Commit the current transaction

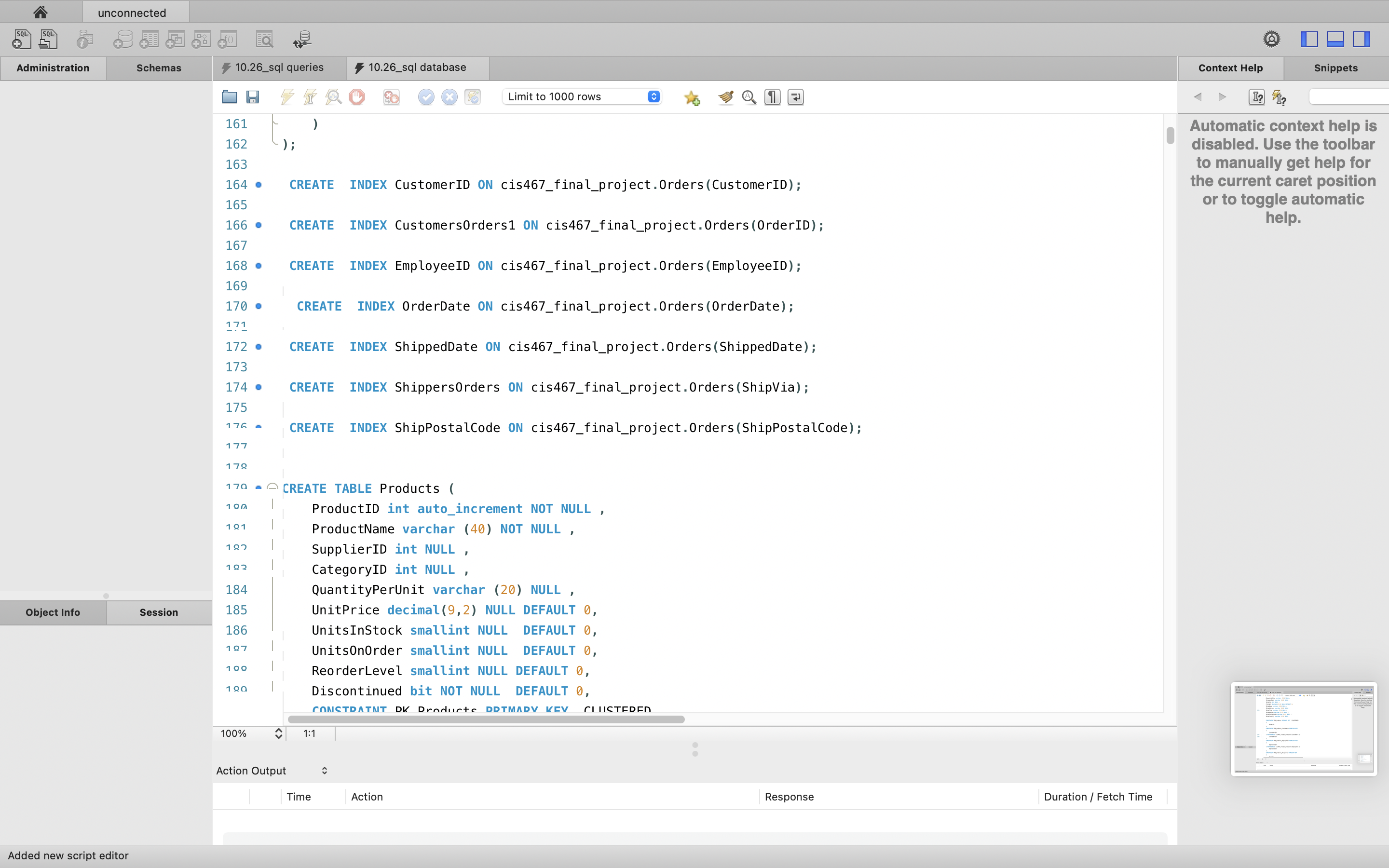425,97
